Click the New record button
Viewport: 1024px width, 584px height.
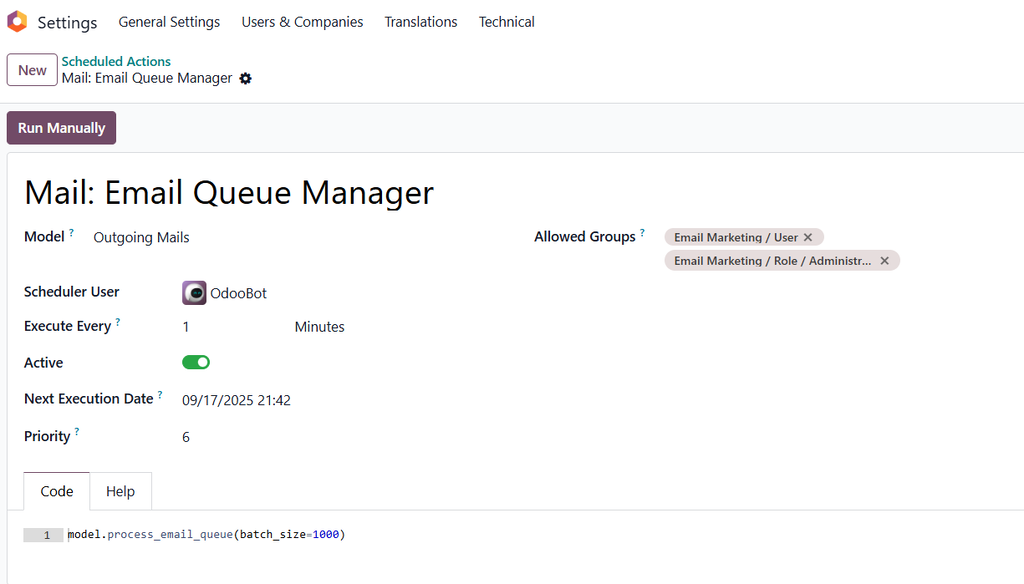(32, 70)
